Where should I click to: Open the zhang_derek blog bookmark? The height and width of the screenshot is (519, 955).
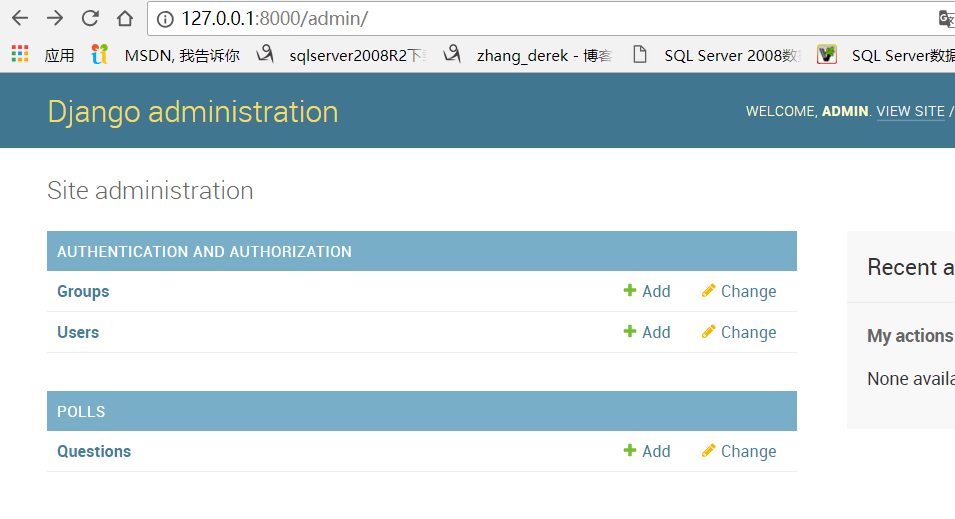527,55
